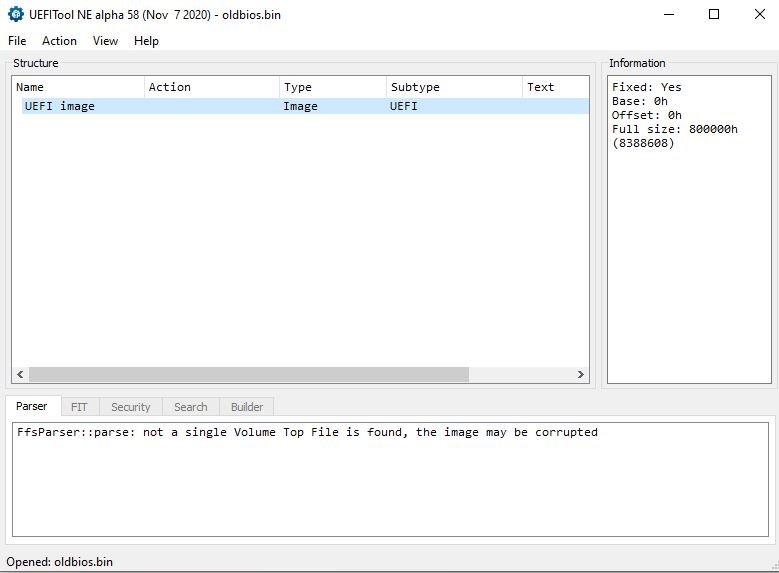The width and height of the screenshot is (779, 573).
Task: Open the Action menu
Action: (x=59, y=41)
